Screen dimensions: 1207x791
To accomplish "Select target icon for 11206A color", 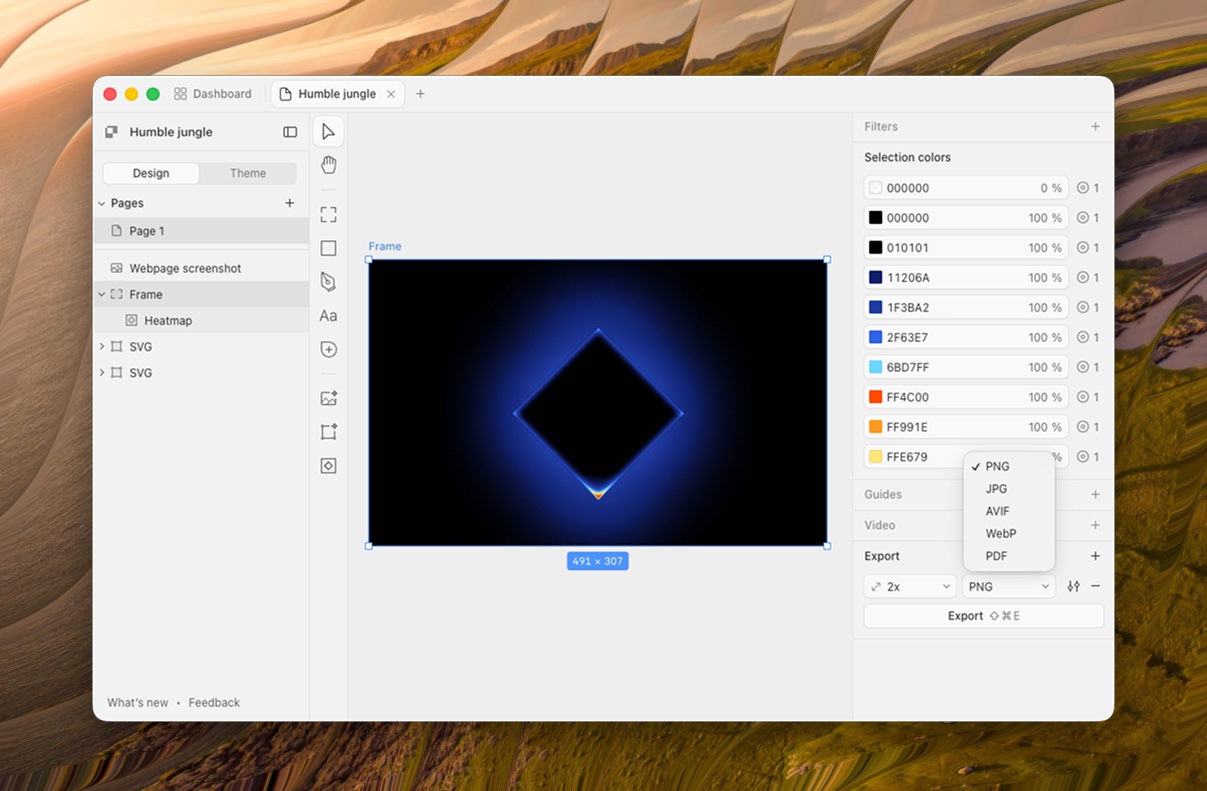I will point(1082,277).
